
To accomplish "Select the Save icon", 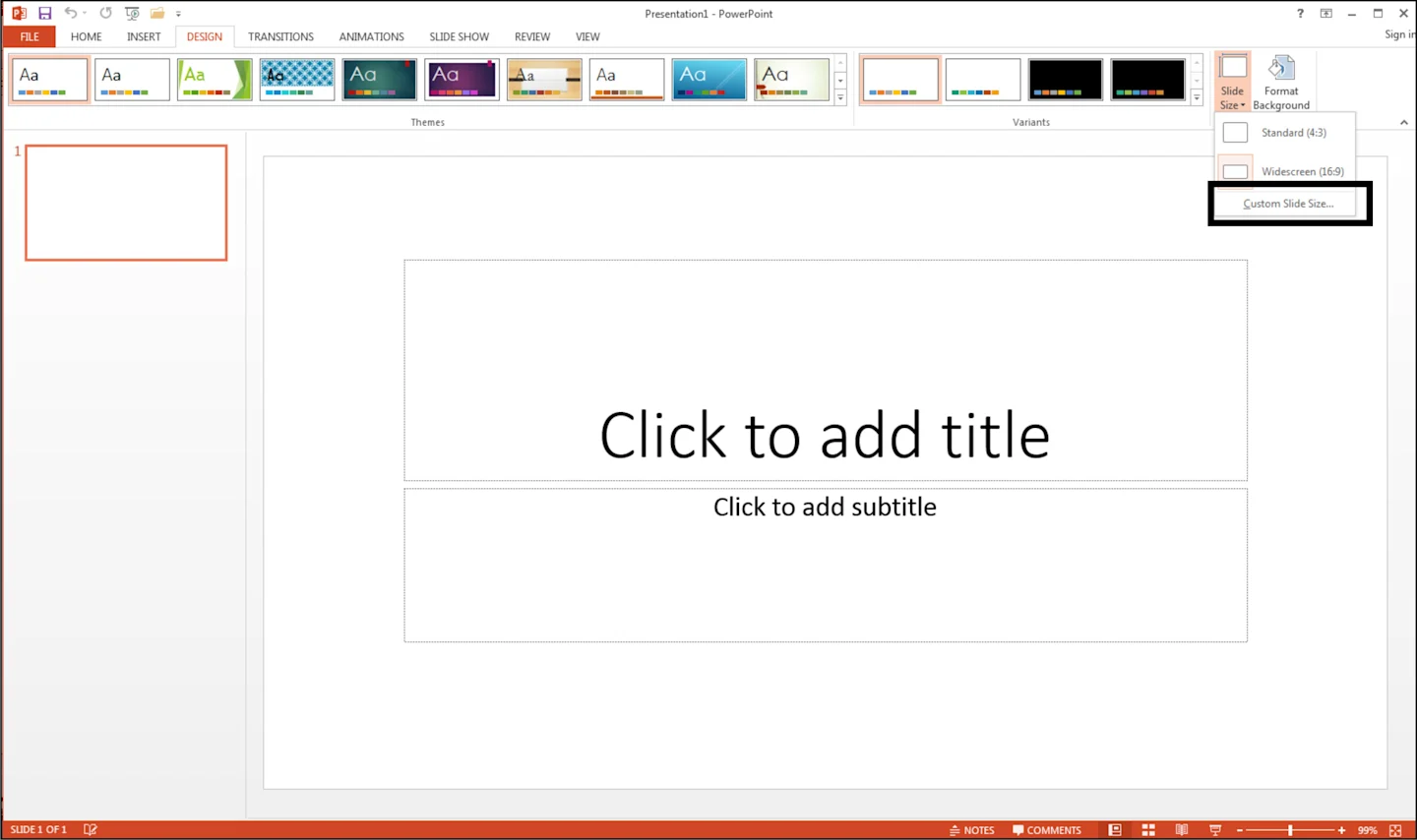I will [44, 13].
